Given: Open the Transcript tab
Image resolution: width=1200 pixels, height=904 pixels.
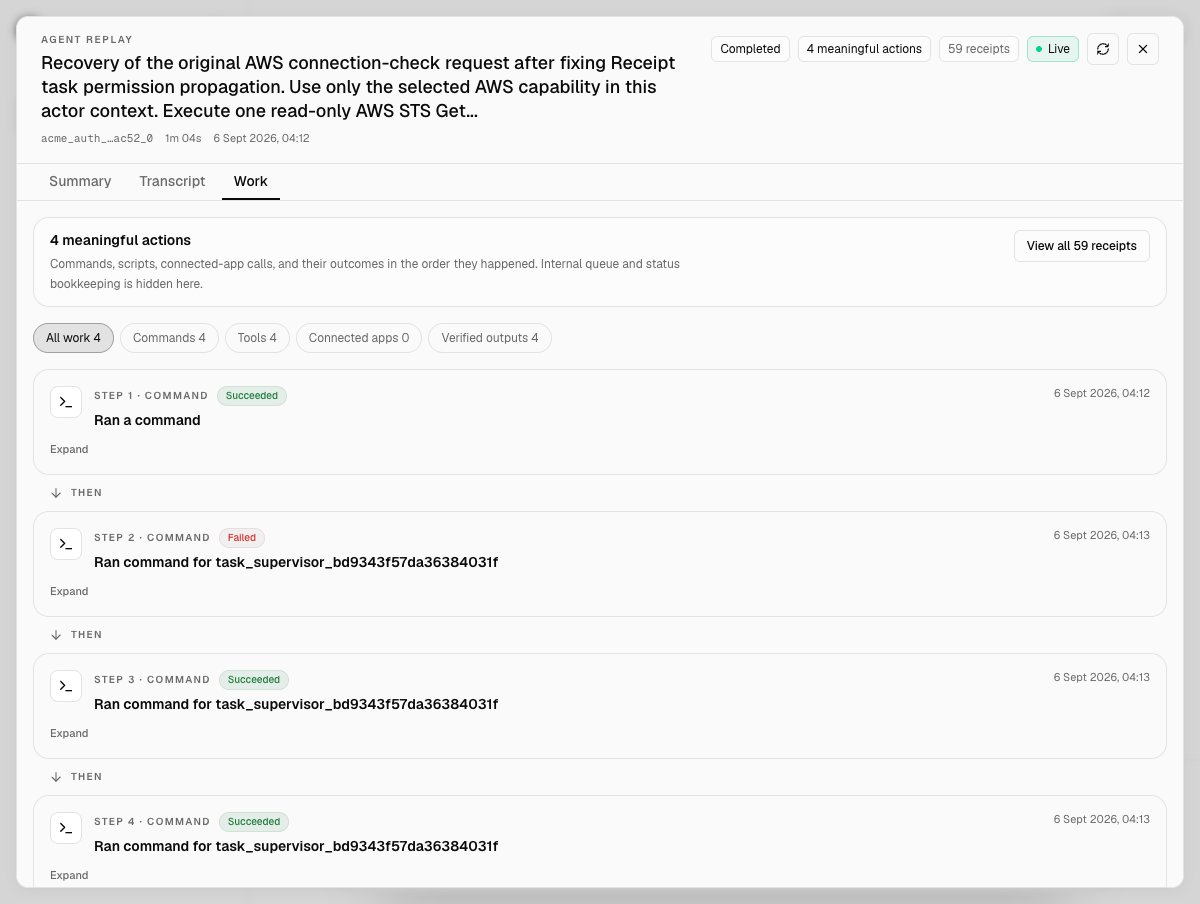Looking at the screenshot, I should coord(172,181).
